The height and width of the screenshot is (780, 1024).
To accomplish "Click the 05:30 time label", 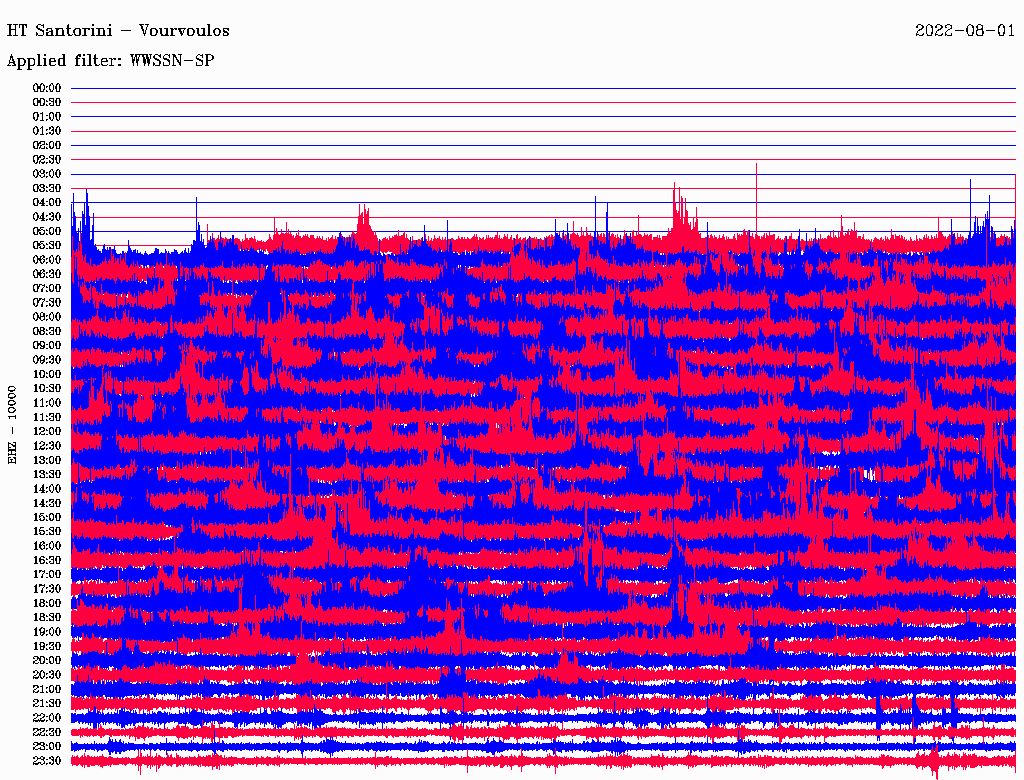I will coord(47,245).
